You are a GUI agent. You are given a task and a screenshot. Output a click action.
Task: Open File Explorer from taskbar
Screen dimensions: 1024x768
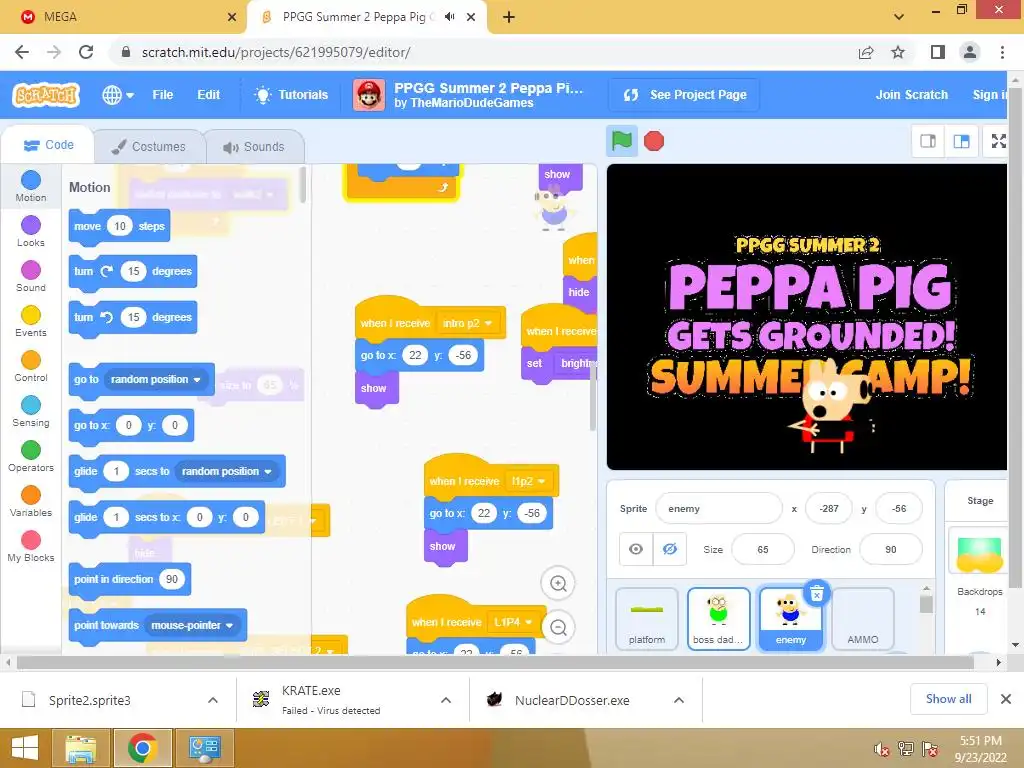tap(81, 748)
